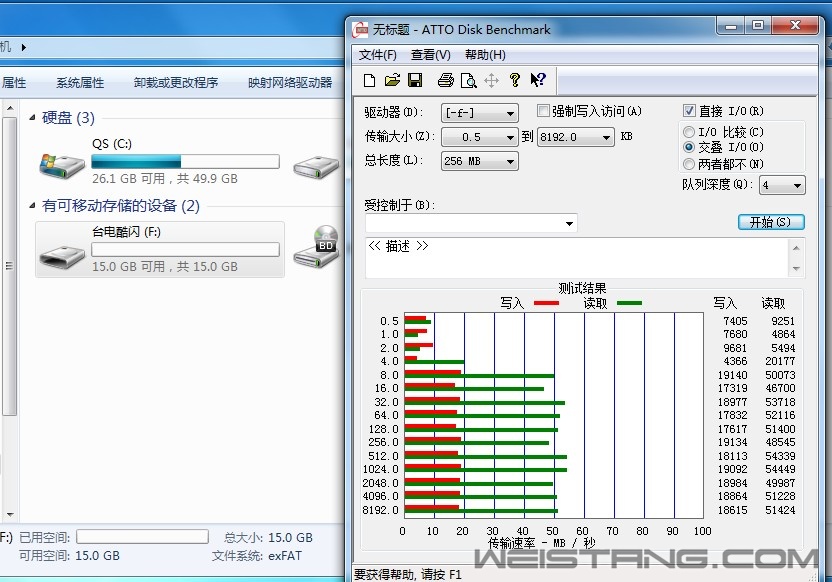Click the yellow question mark Help icon
832x582 pixels.
tap(515, 81)
